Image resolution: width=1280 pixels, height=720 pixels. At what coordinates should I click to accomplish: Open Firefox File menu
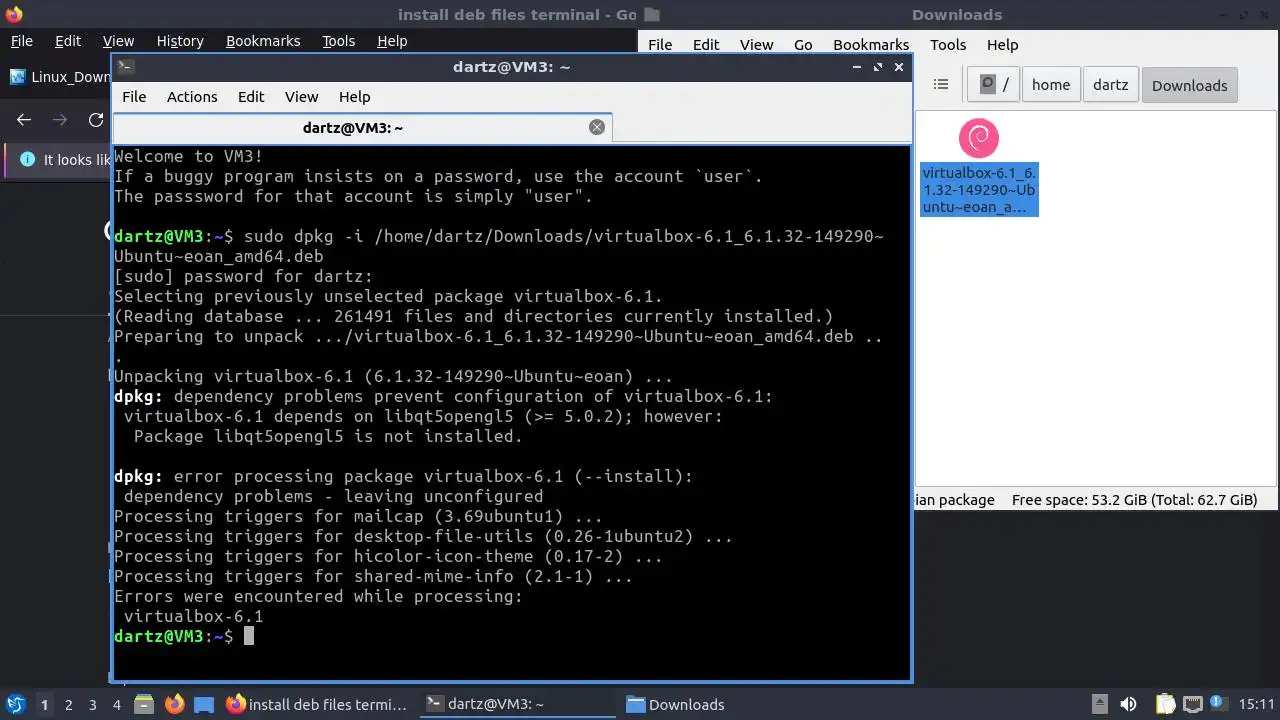coord(21,41)
